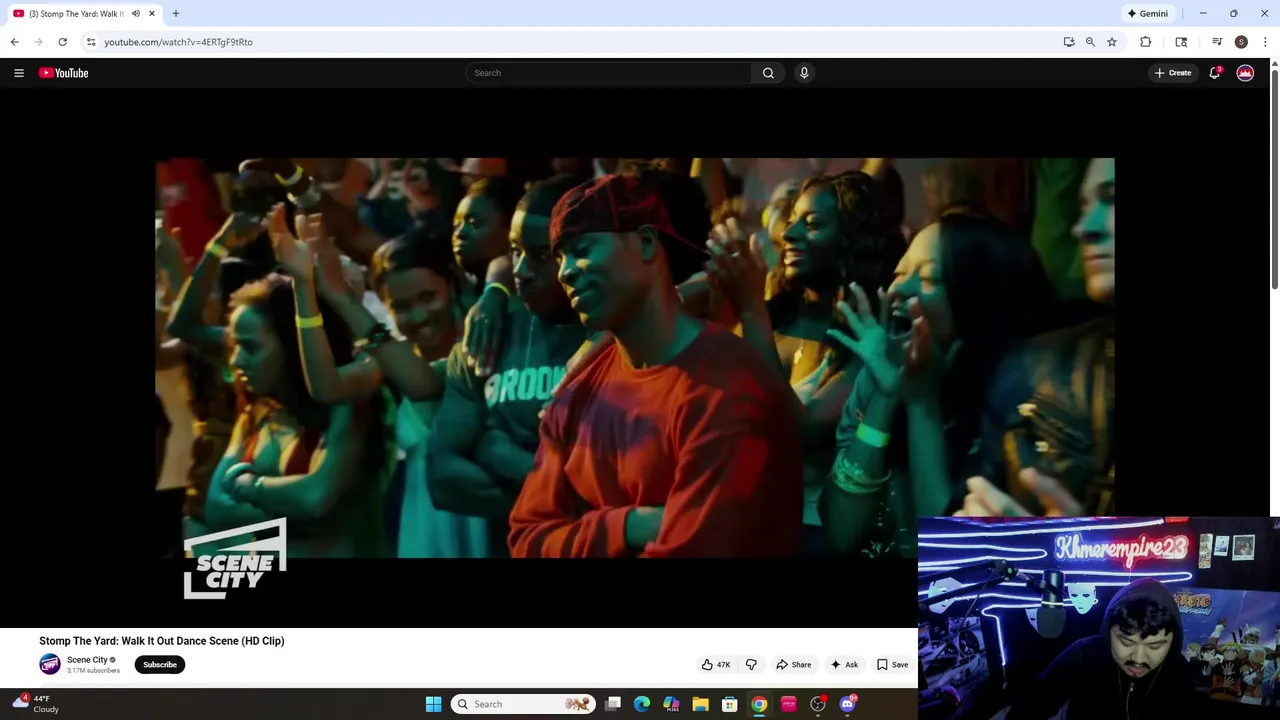Open media controls in Chrome toolbar
Image resolution: width=1280 pixels, height=720 pixels.
(x=1217, y=42)
